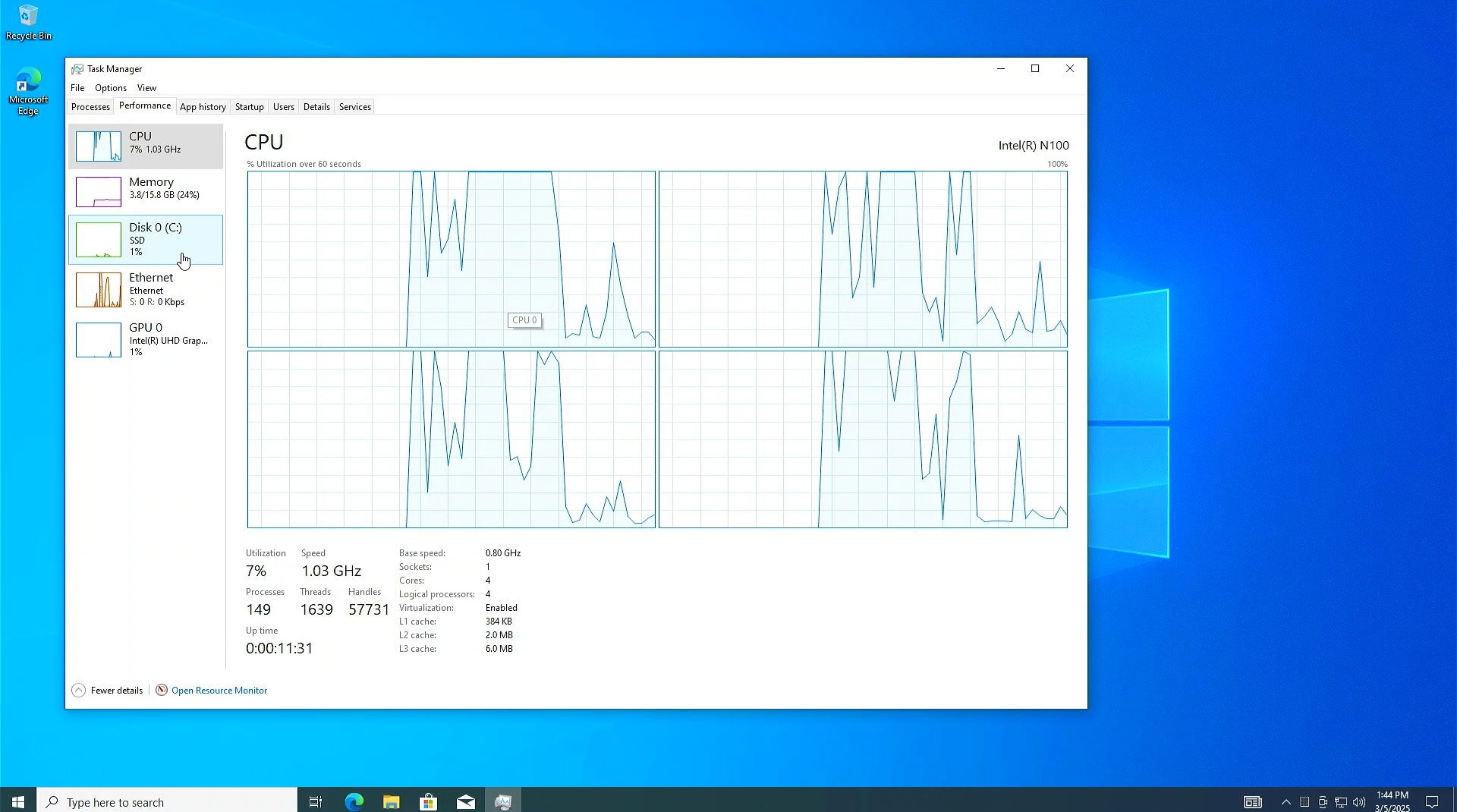The image size is (1457, 812).
Task: Select the Memory mini graph thumbnail
Action: [98, 192]
